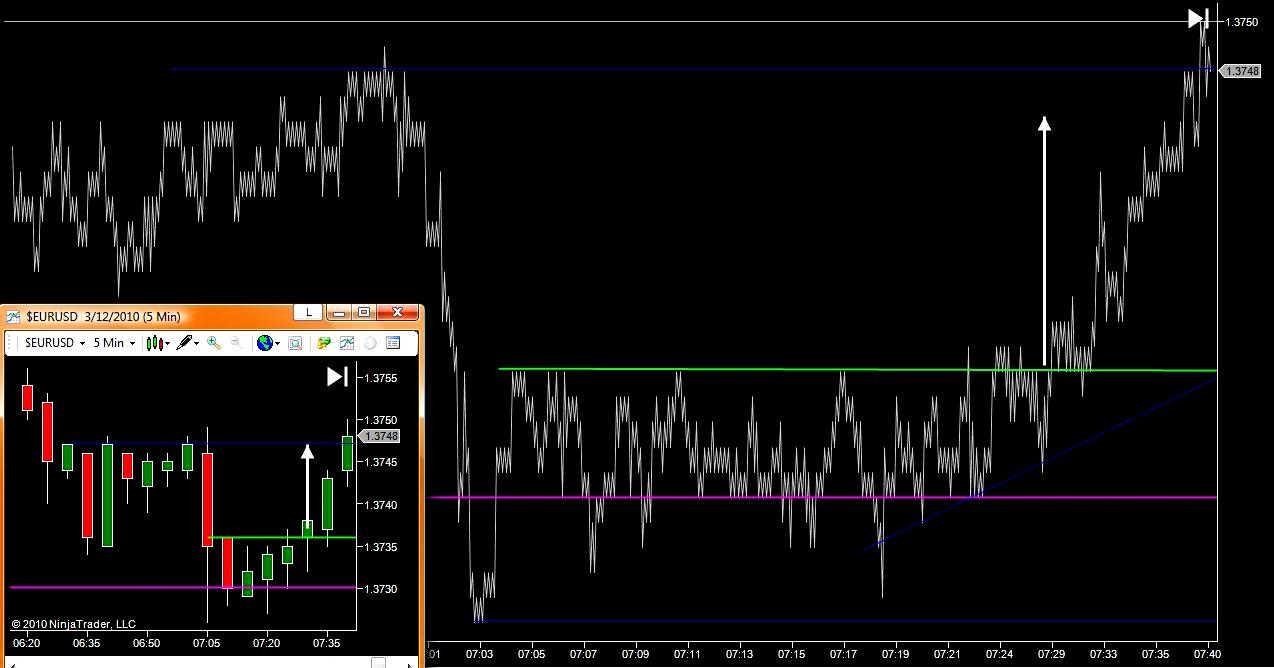Click the 07:29 time label on large chart
Screen dimensions: 1274x668
[x=1051, y=654]
